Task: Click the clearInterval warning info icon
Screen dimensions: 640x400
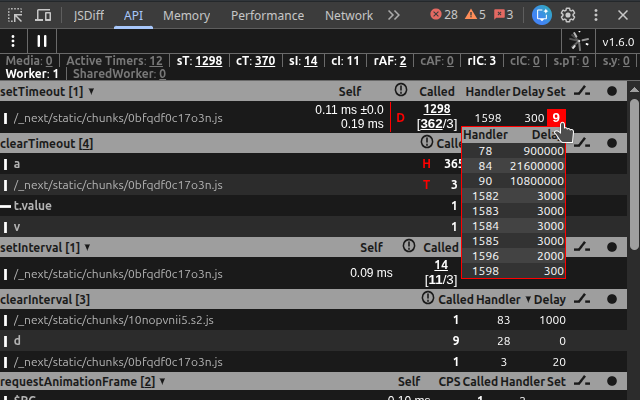Action: tap(427, 298)
